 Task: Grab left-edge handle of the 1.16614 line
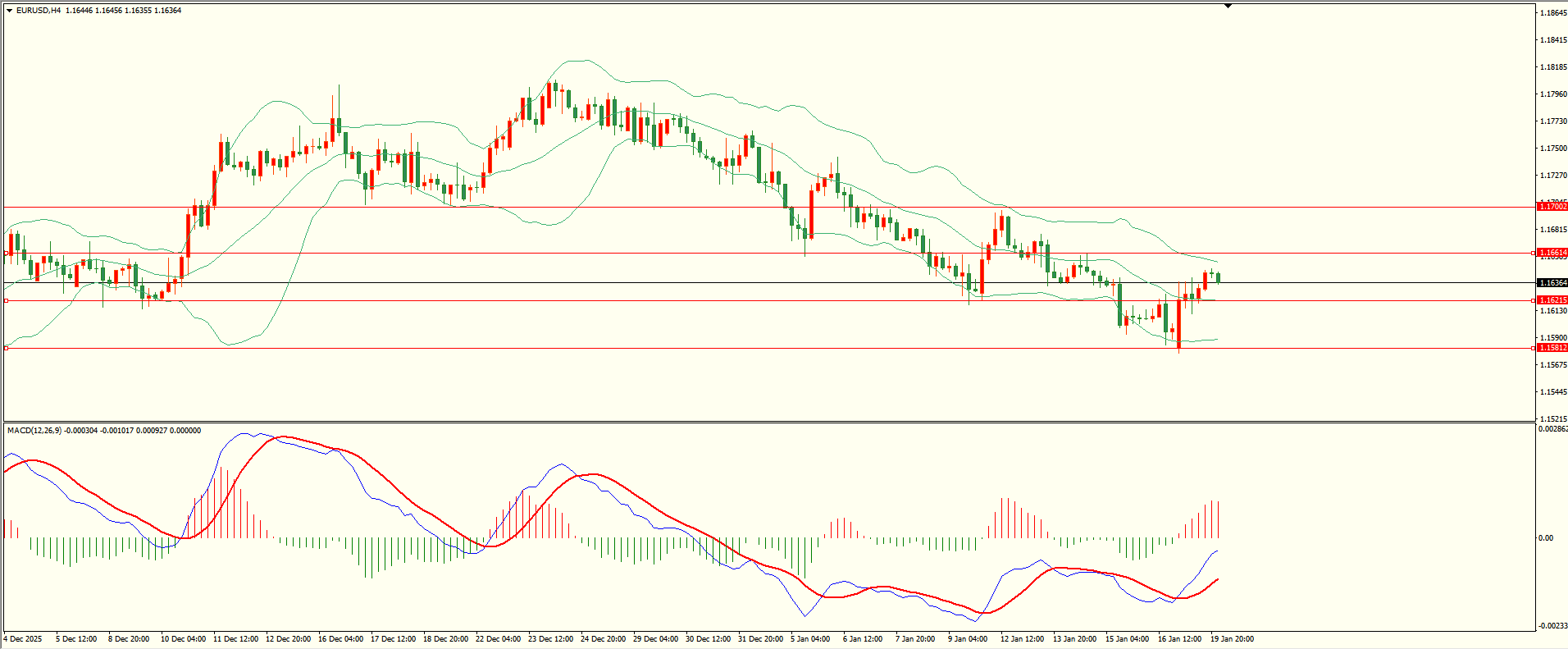coord(7,253)
